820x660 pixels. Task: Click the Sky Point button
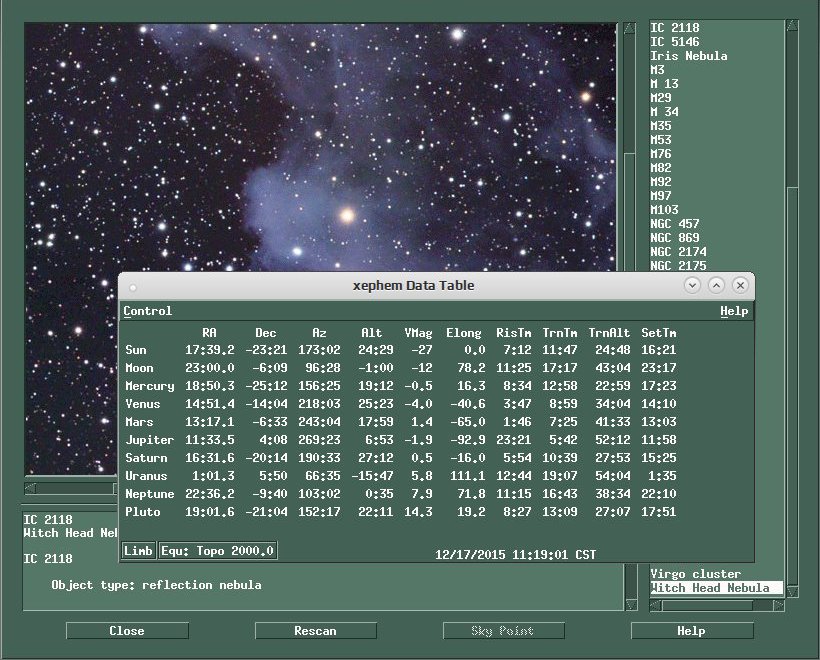[503, 631]
